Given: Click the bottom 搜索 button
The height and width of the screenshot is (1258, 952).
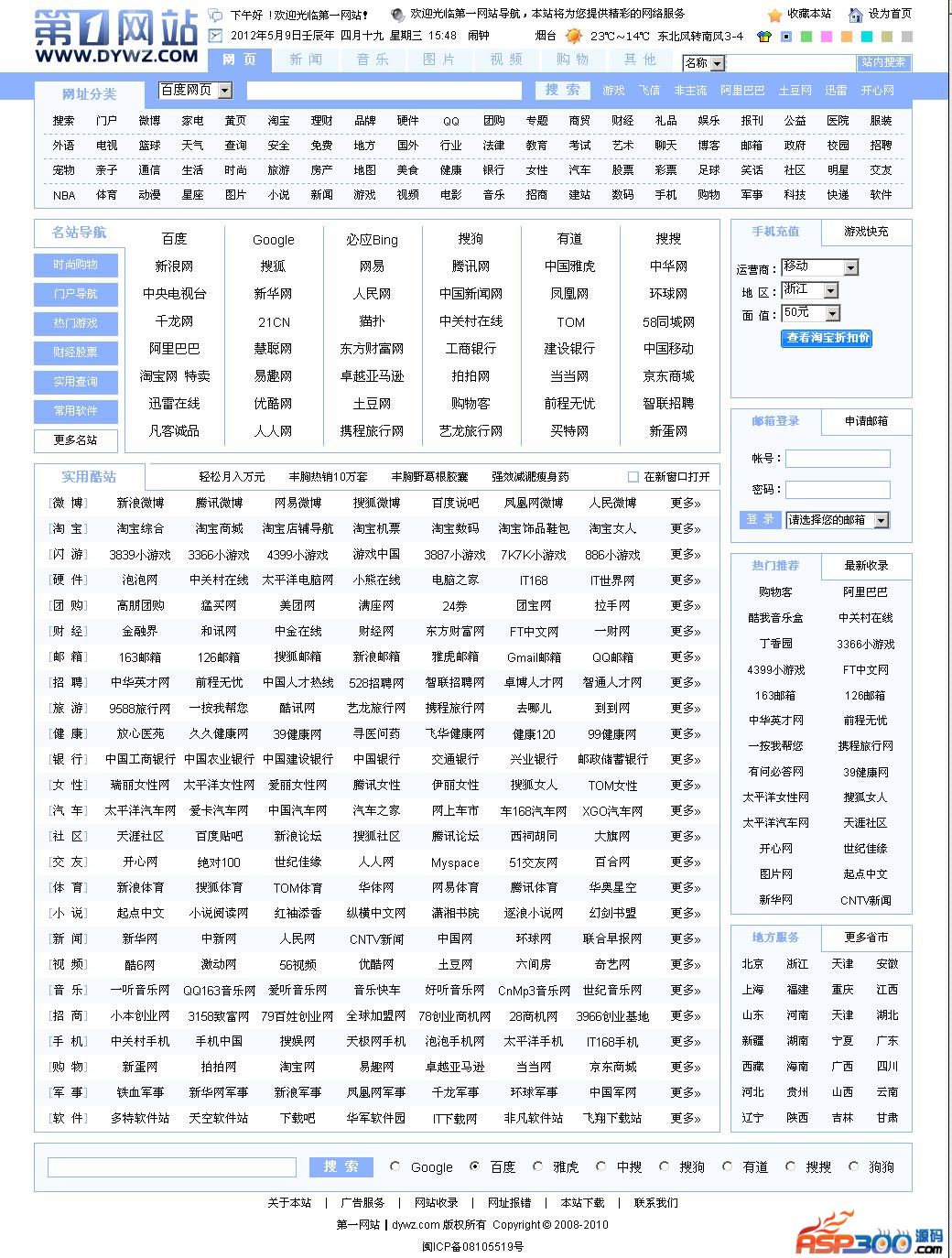Looking at the screenshot, I should pyautogui.click(x=341, y=1166).
